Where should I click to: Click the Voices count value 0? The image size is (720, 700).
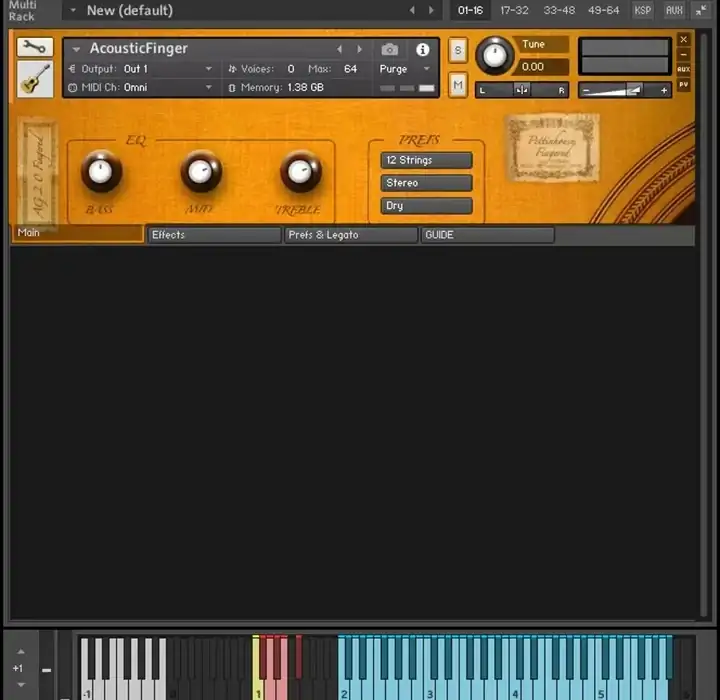pyautogui.click(x=291, y=69)
